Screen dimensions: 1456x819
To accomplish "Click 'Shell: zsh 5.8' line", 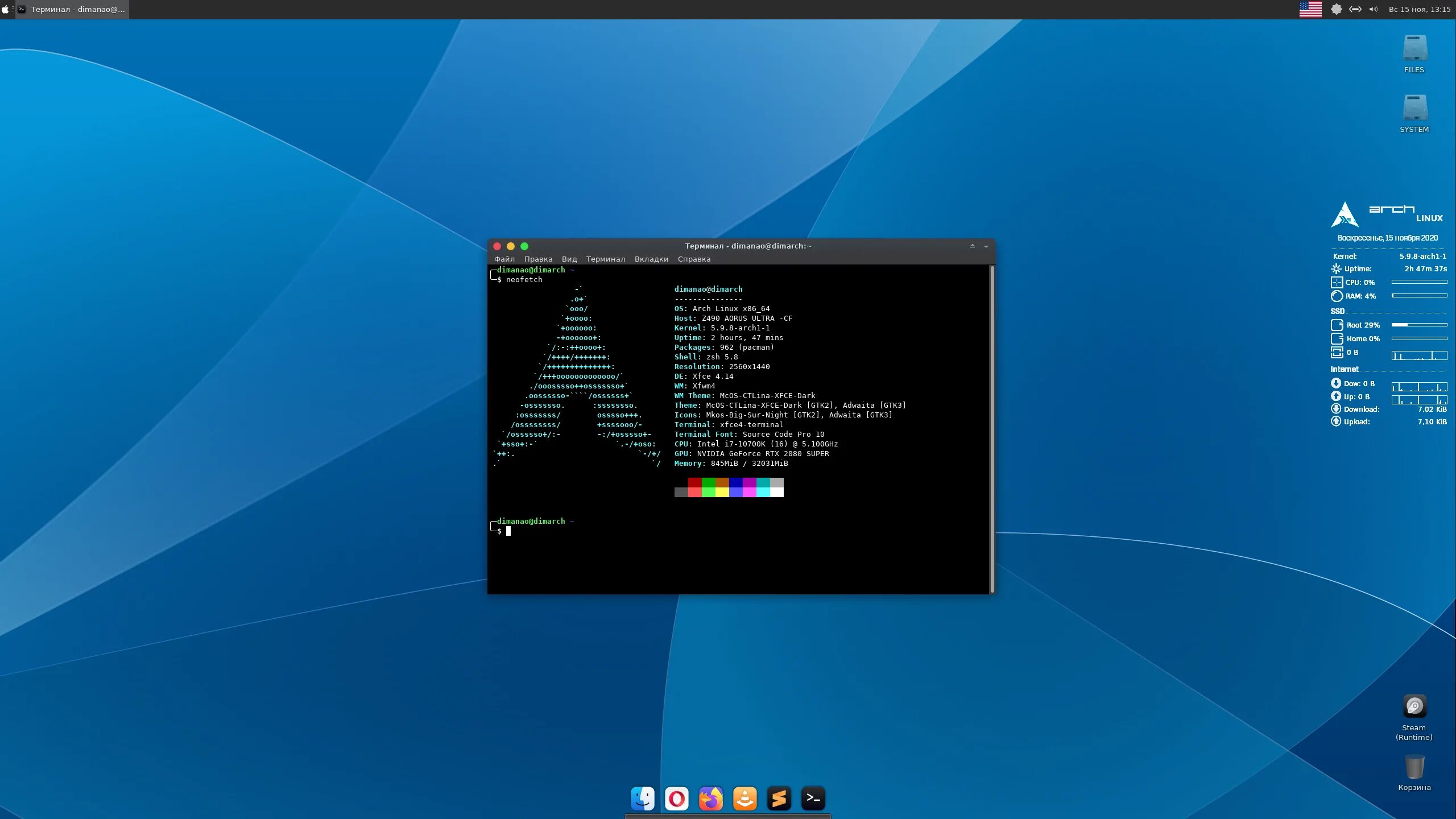I will coord(706,357).
